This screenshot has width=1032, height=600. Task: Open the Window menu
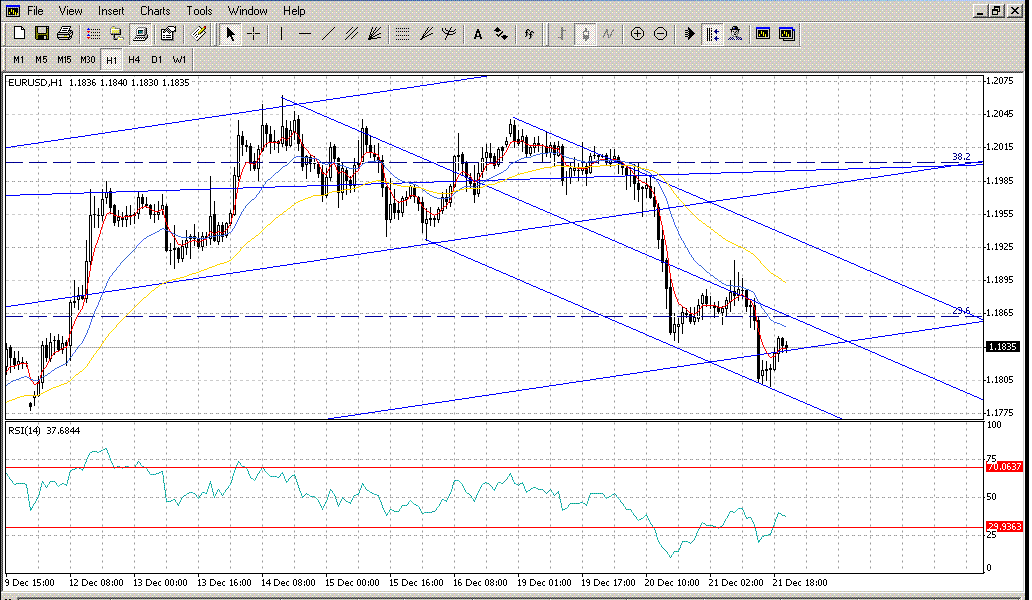click(x=247, y=11)
